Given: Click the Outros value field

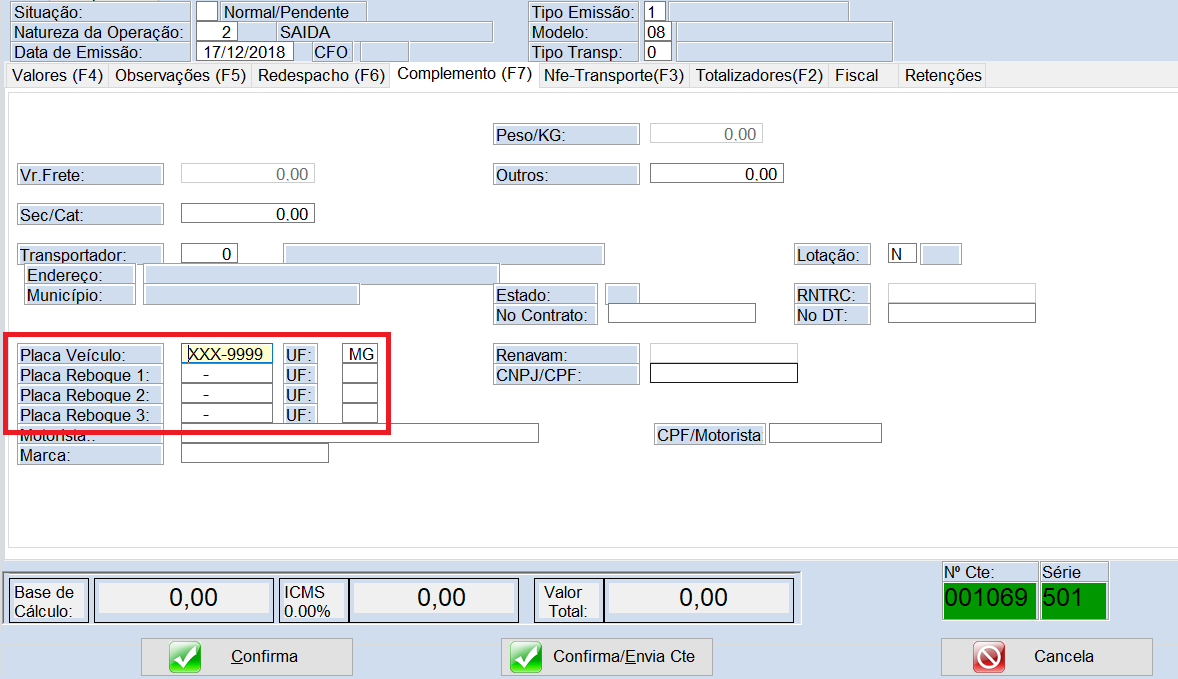Looking at the screenshot, I should [x=716, y=174].
